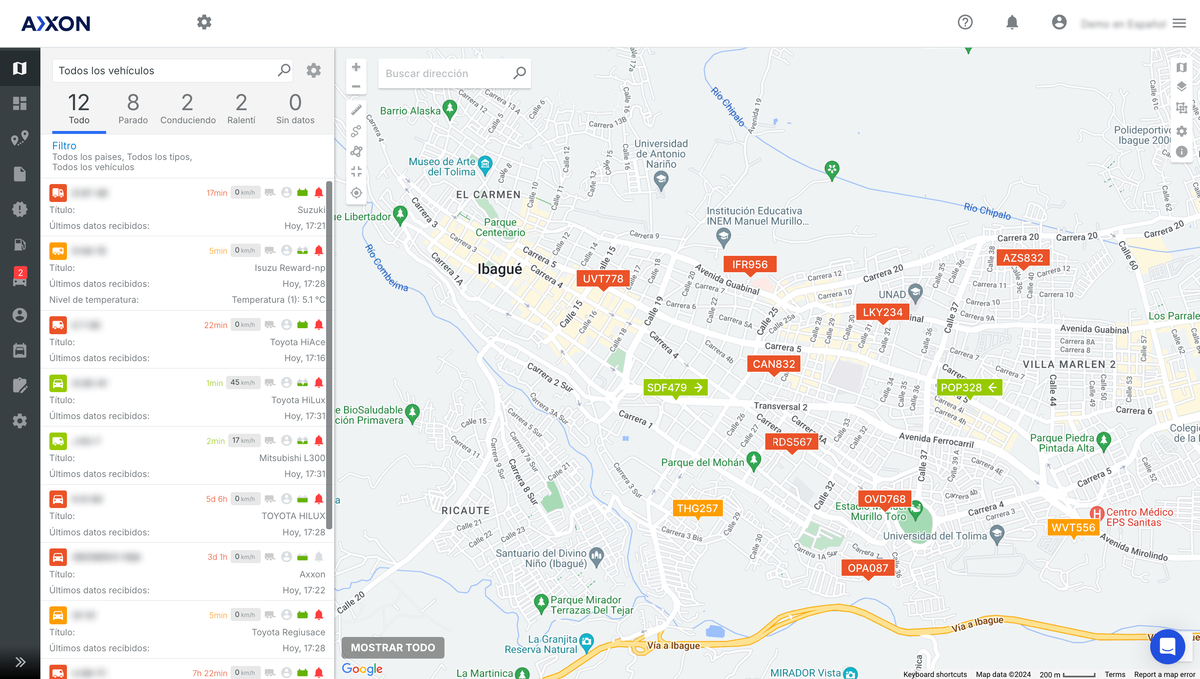Open Google Maps 'Terms' link

coord(1115,675)
